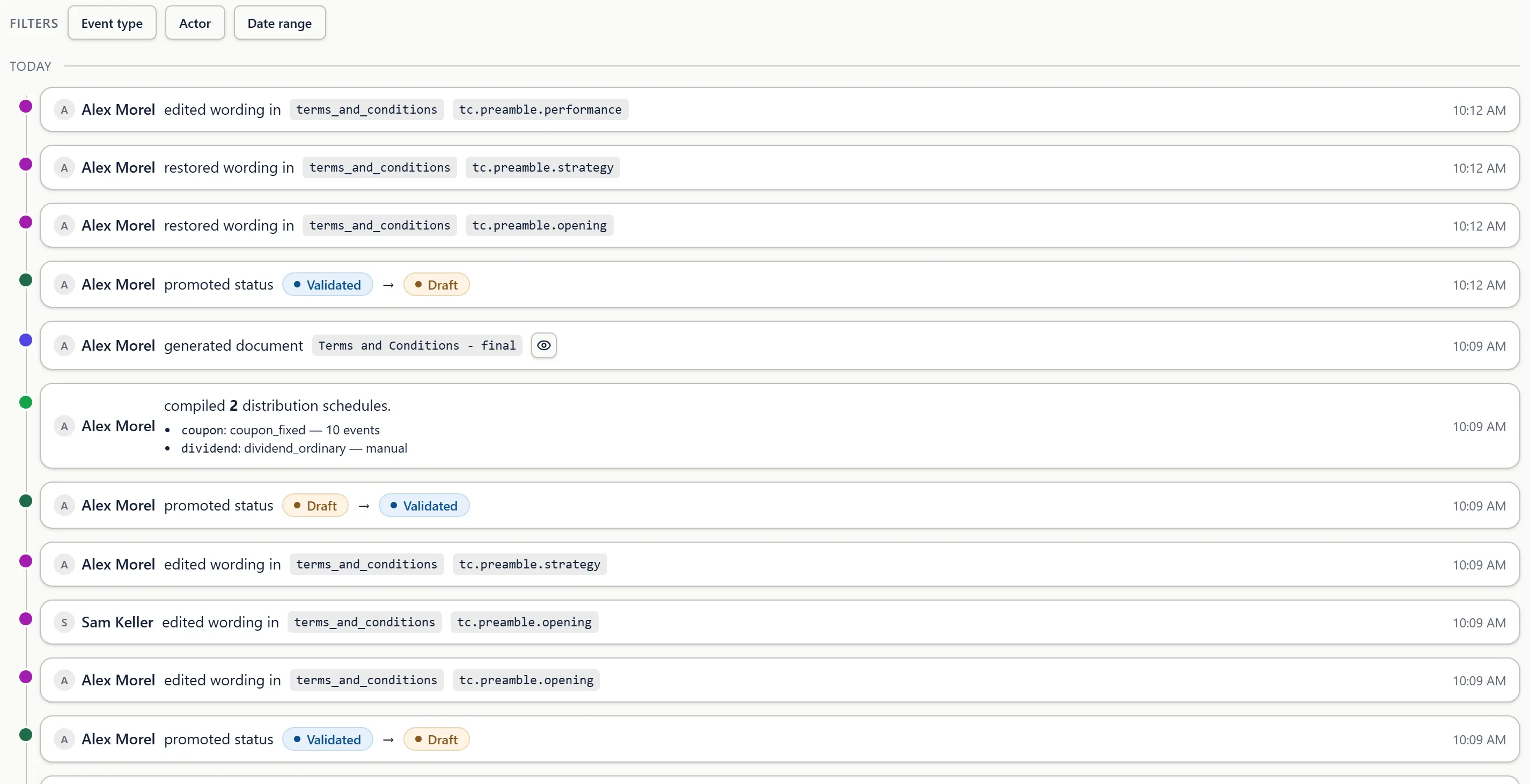Click the avatar on the generated document row
This screenshot has height=784, width=1530.
pos(64,346)
